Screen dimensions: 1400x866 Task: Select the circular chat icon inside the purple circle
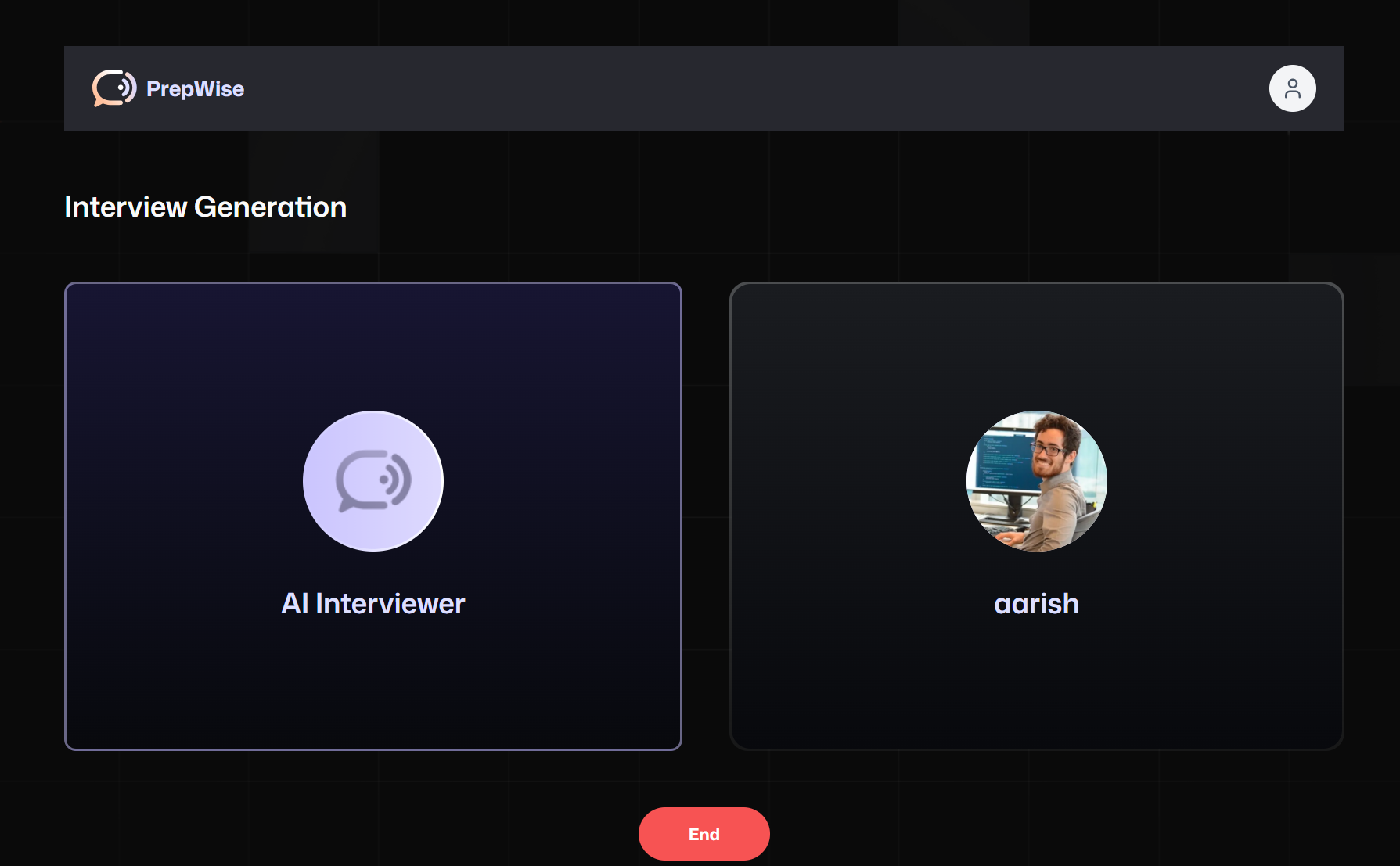pyautogui.click(x=372, y=481)
